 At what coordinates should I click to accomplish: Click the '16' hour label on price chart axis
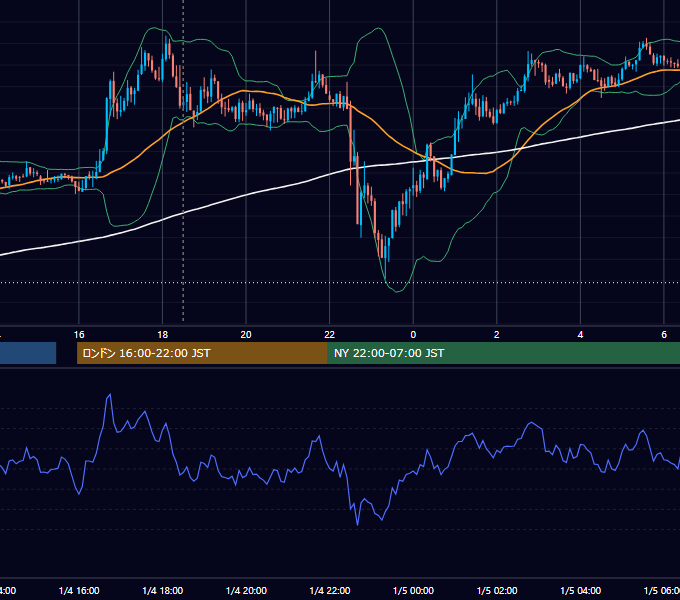79,335
